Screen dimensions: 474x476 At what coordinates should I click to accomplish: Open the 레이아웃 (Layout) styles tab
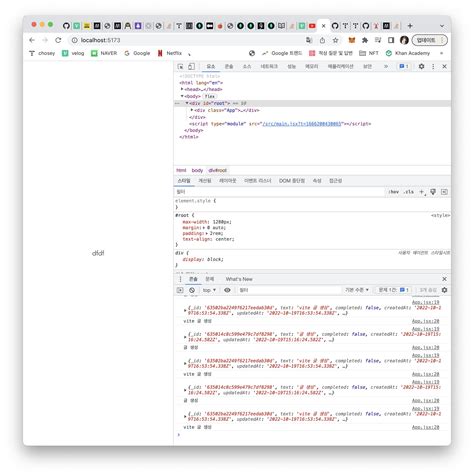tap(227, 181)
